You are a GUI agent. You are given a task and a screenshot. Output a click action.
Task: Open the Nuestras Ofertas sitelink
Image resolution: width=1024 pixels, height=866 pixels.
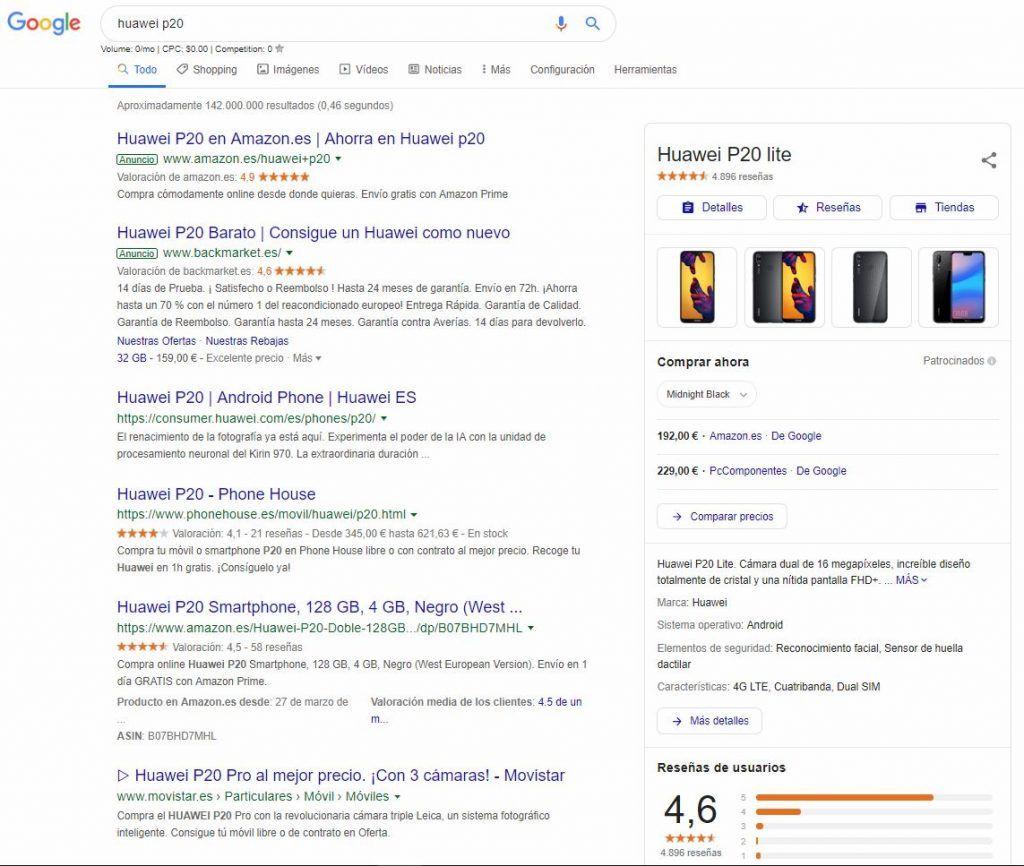tap(156, 341)
